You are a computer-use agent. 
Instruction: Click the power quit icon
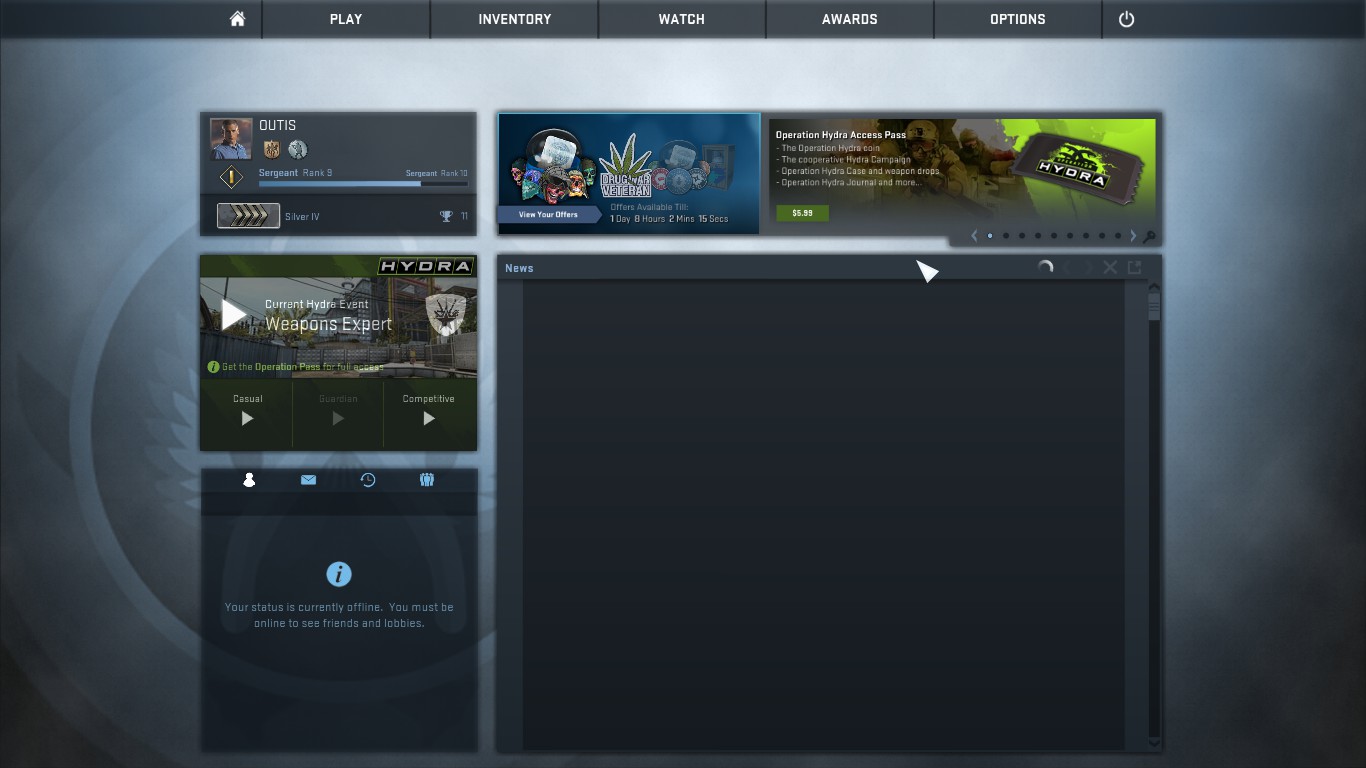(1126, 19)
